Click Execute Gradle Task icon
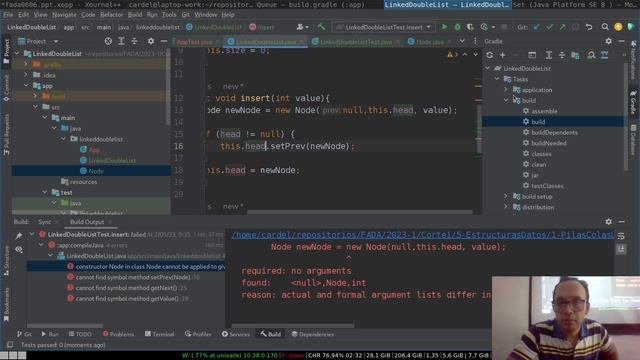640x360 pixels. [x=532, y=55]
